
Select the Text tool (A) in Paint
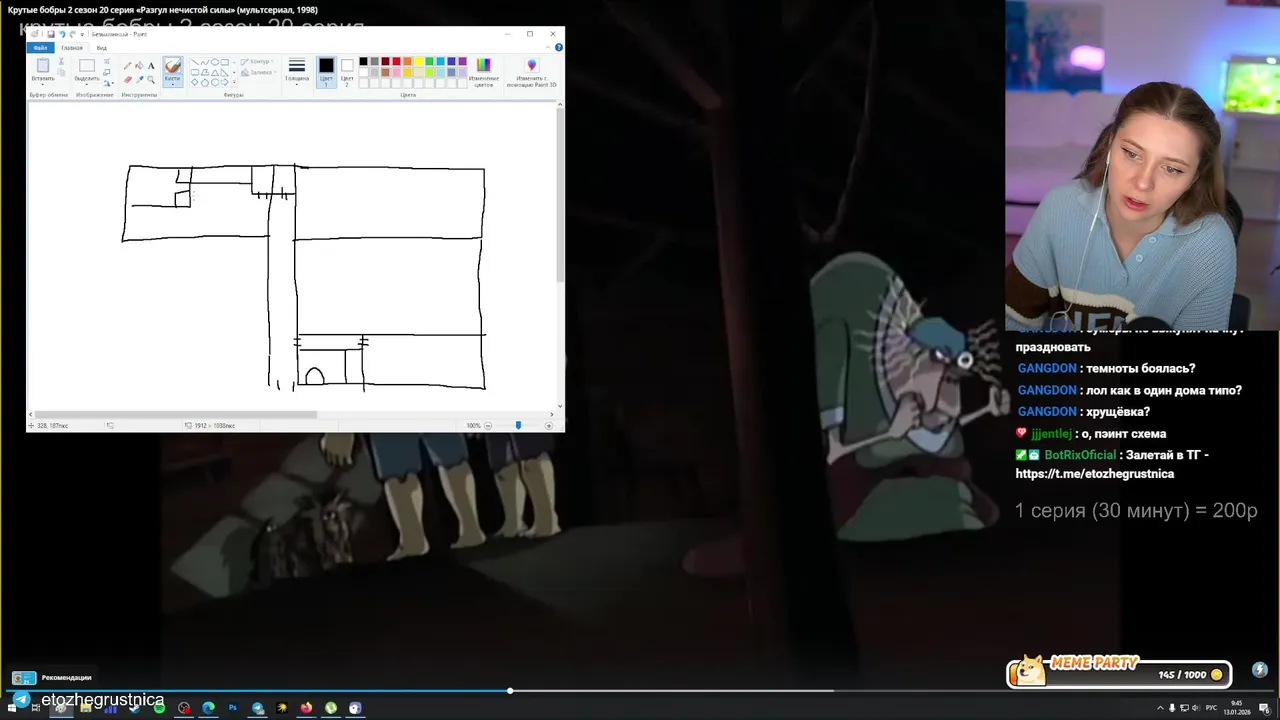click(151, 66)
